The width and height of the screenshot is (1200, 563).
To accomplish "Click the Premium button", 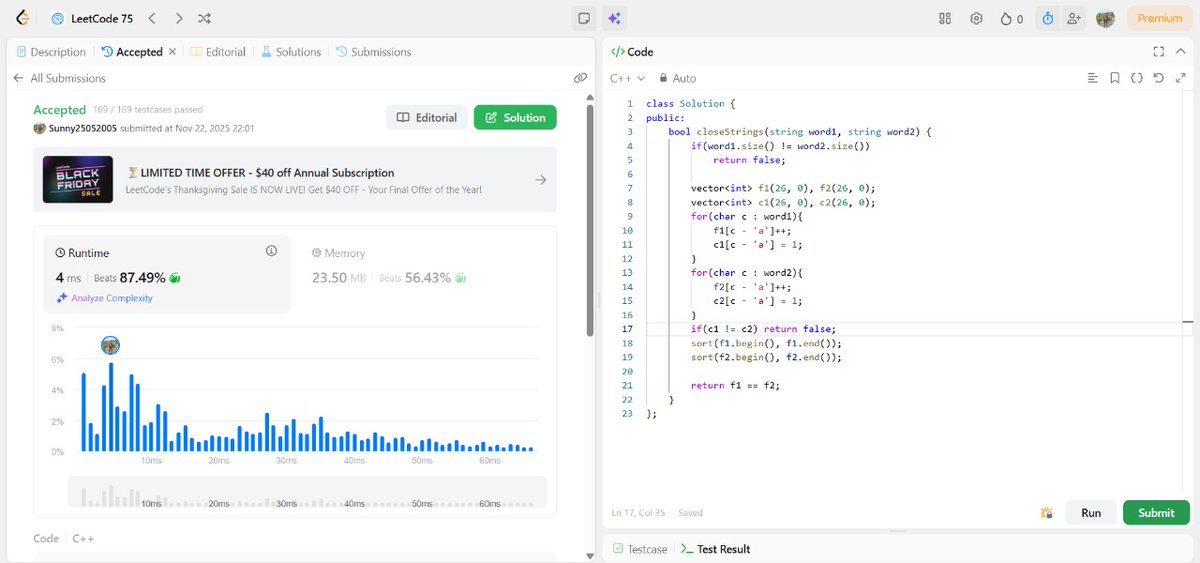I will [x=1159, y=18].
